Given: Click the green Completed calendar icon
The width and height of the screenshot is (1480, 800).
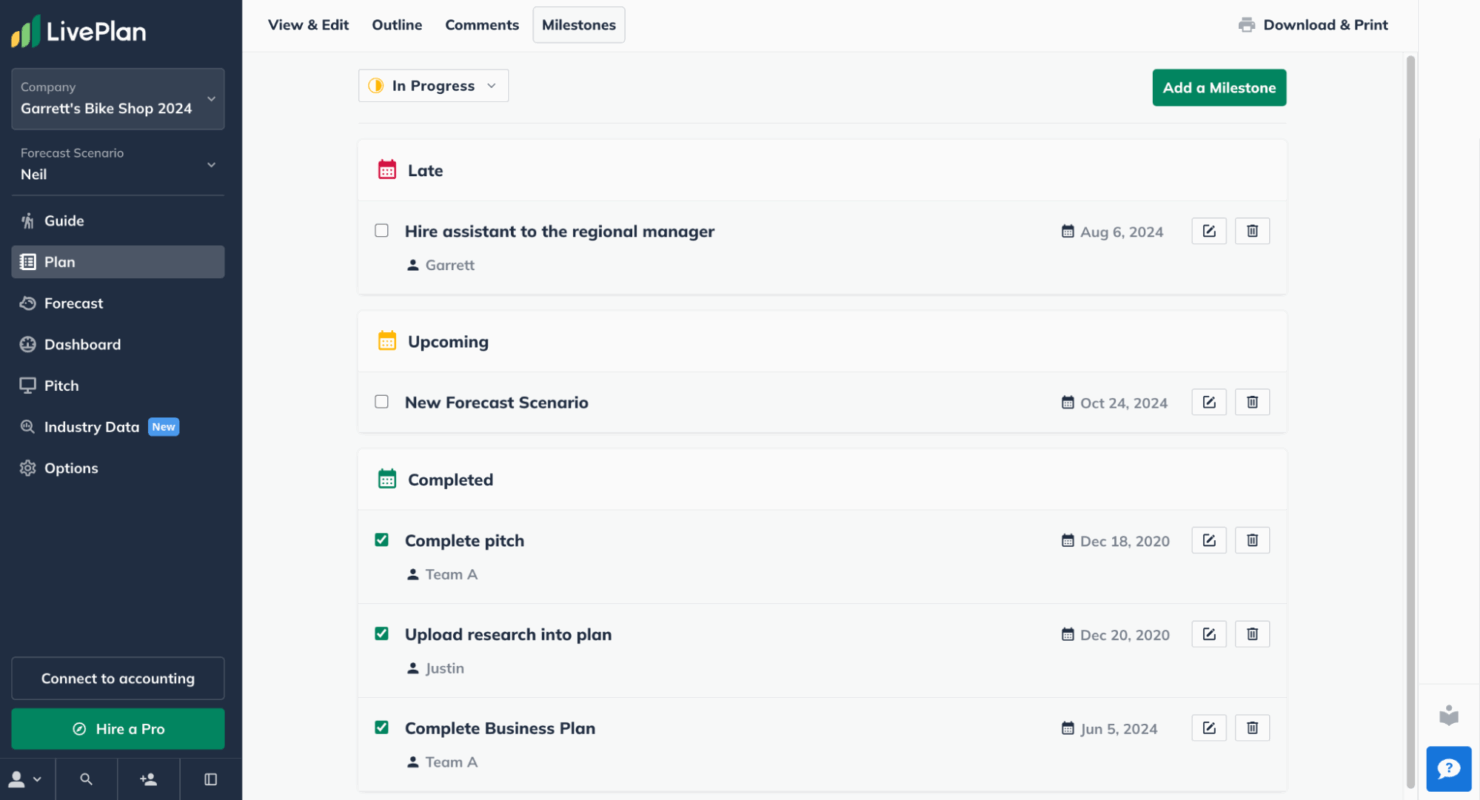Looking at the screenshot, I should pos(387,479).
